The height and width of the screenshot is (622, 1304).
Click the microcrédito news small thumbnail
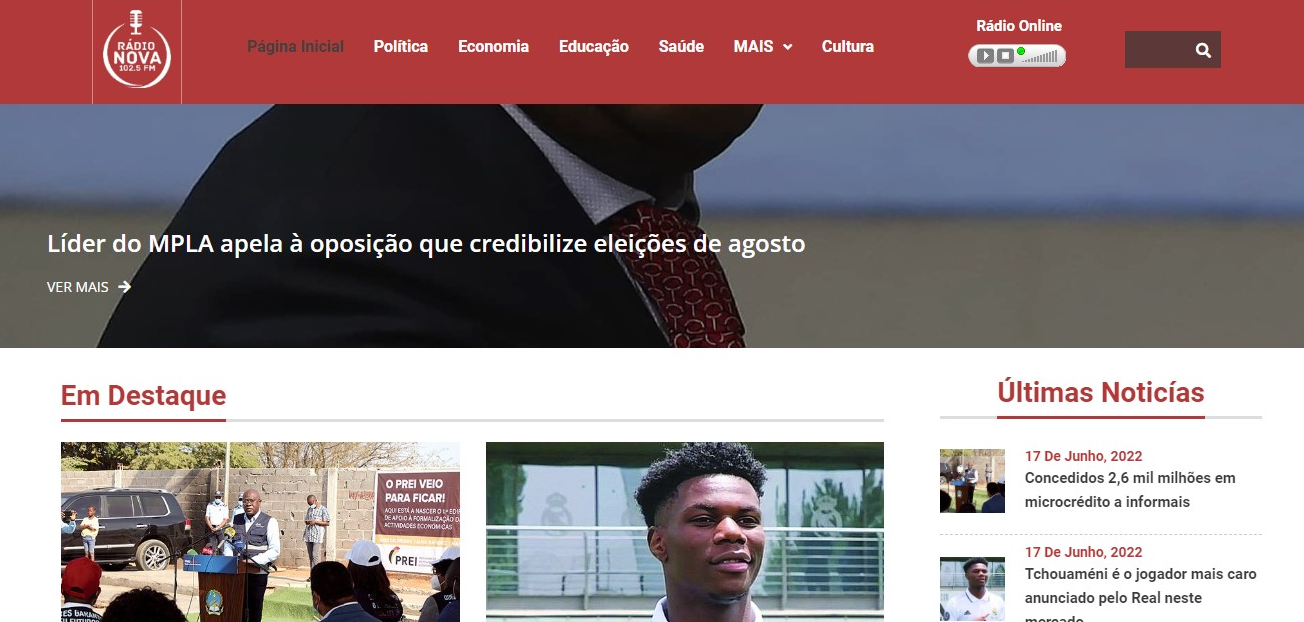point(972,481)
